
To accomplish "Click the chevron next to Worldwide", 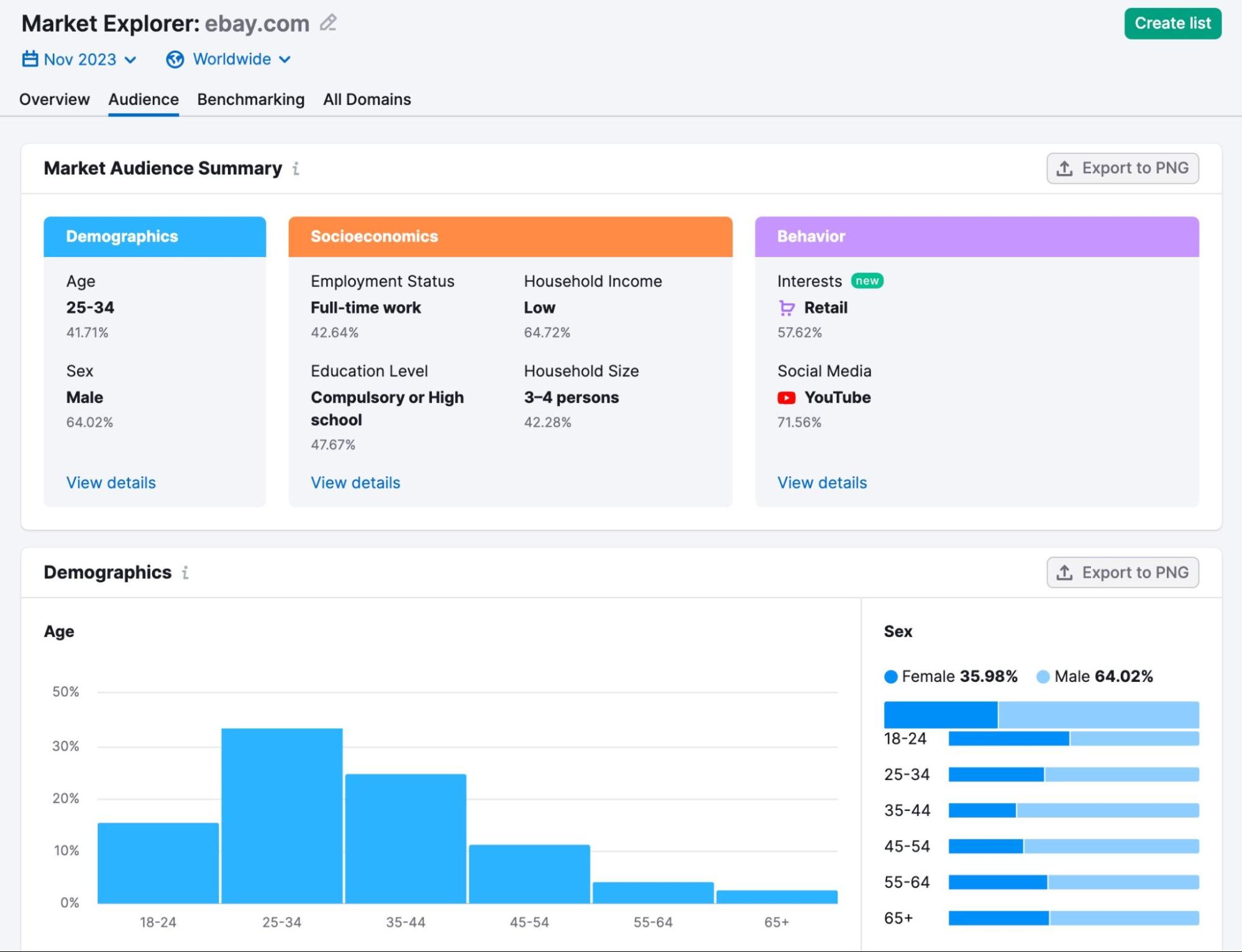I will (285, 60).
